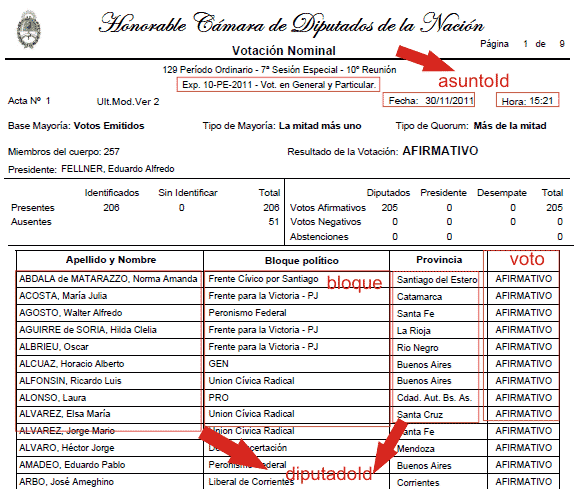581x489 pixels.
Task: Click the national coat of arms emblem
Action: (29, 30)
